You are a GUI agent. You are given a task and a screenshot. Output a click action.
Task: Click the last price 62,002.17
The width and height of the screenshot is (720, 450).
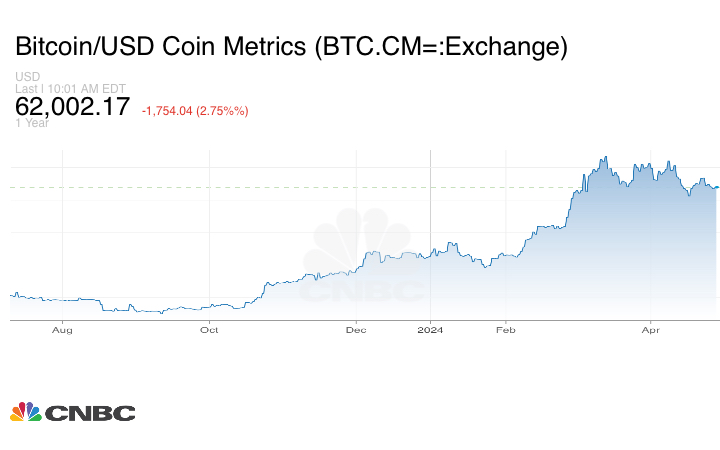pos(72,106)
